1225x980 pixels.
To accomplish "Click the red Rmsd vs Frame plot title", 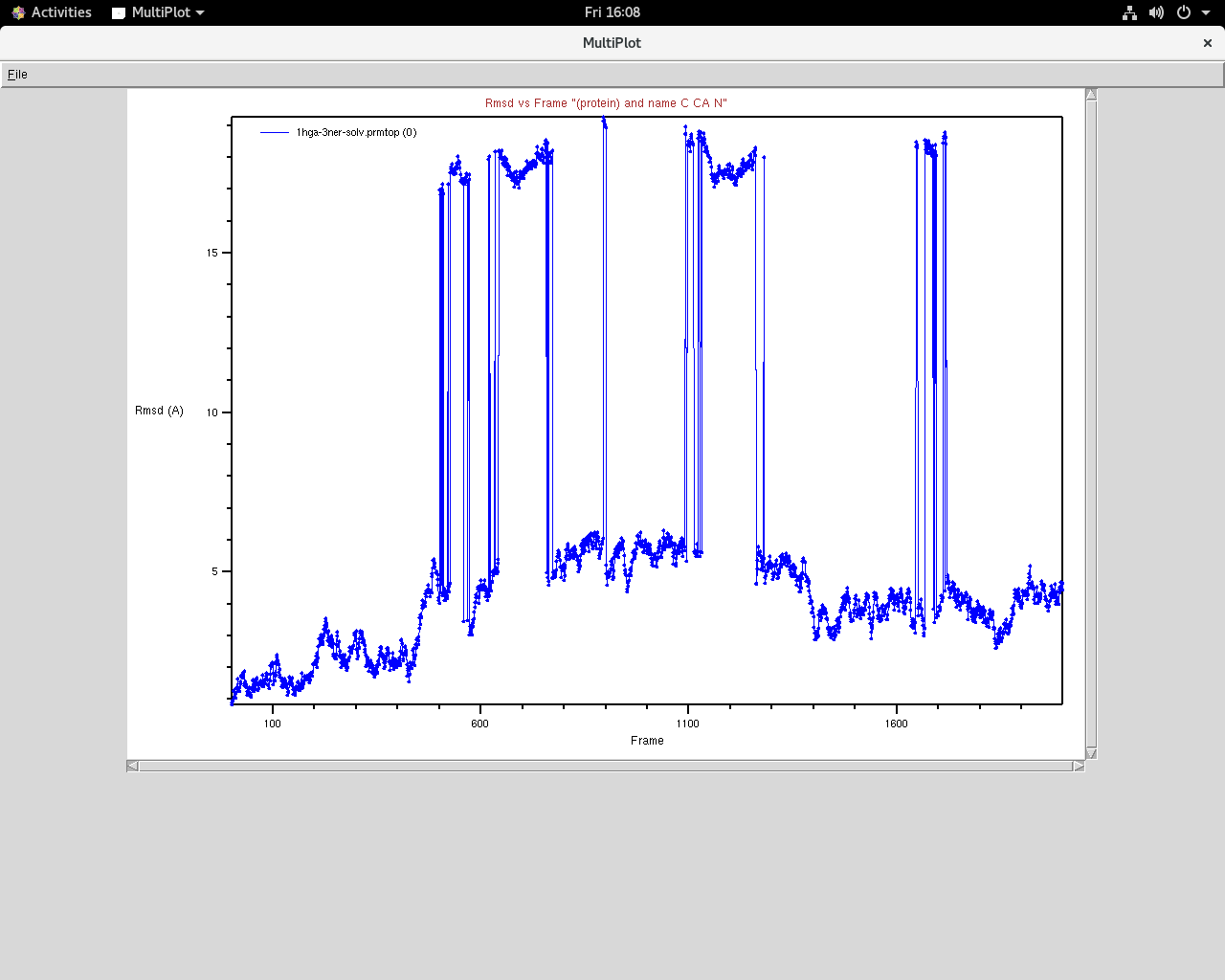I will click(x=606, y=103).
